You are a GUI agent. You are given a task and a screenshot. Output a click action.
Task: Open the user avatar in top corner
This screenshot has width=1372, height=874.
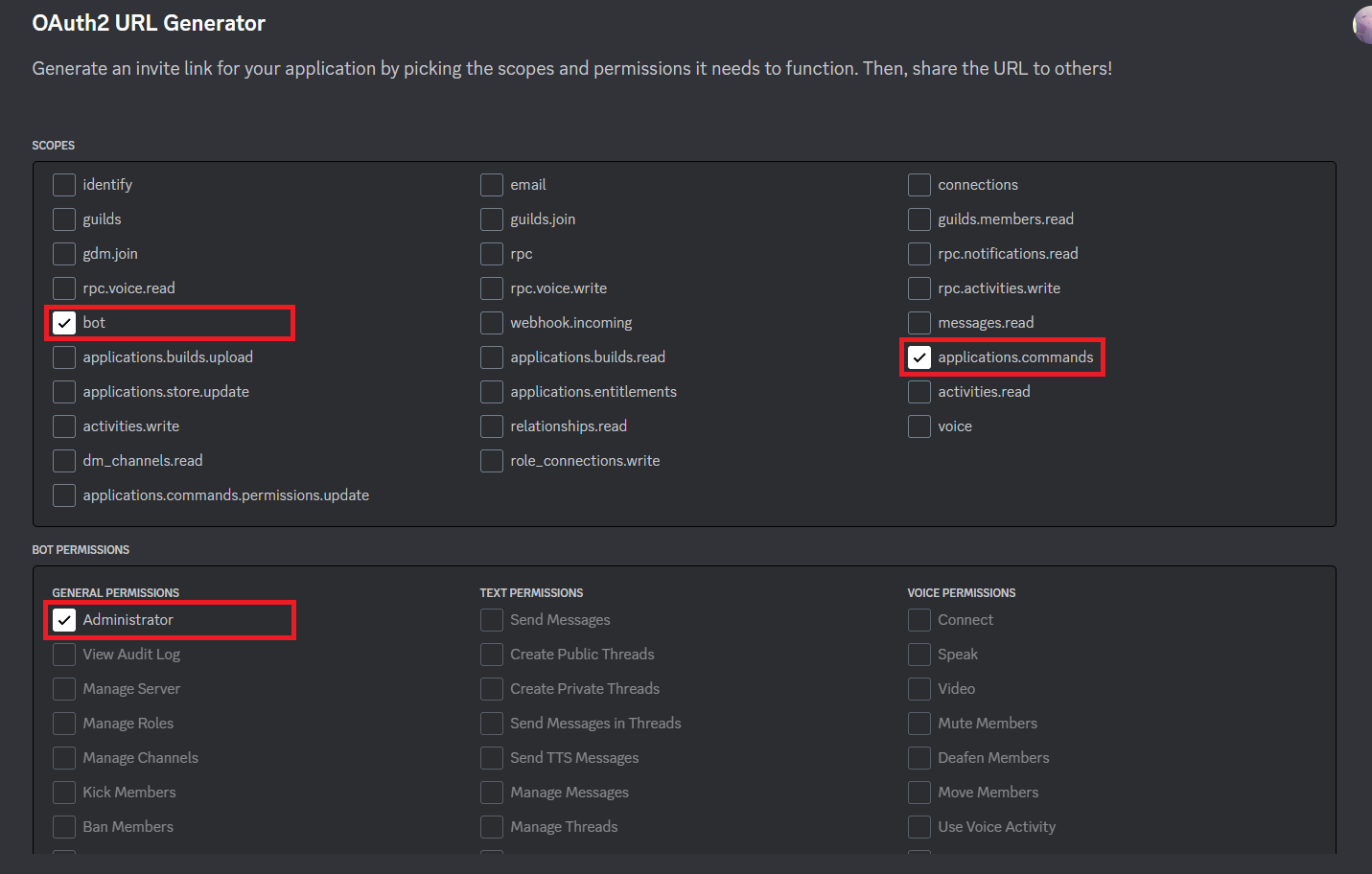coord(1363,25)
